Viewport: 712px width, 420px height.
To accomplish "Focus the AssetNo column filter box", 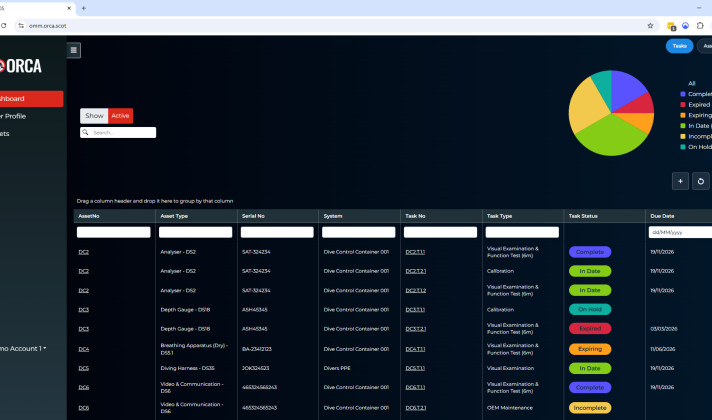I will coord(114,232).
